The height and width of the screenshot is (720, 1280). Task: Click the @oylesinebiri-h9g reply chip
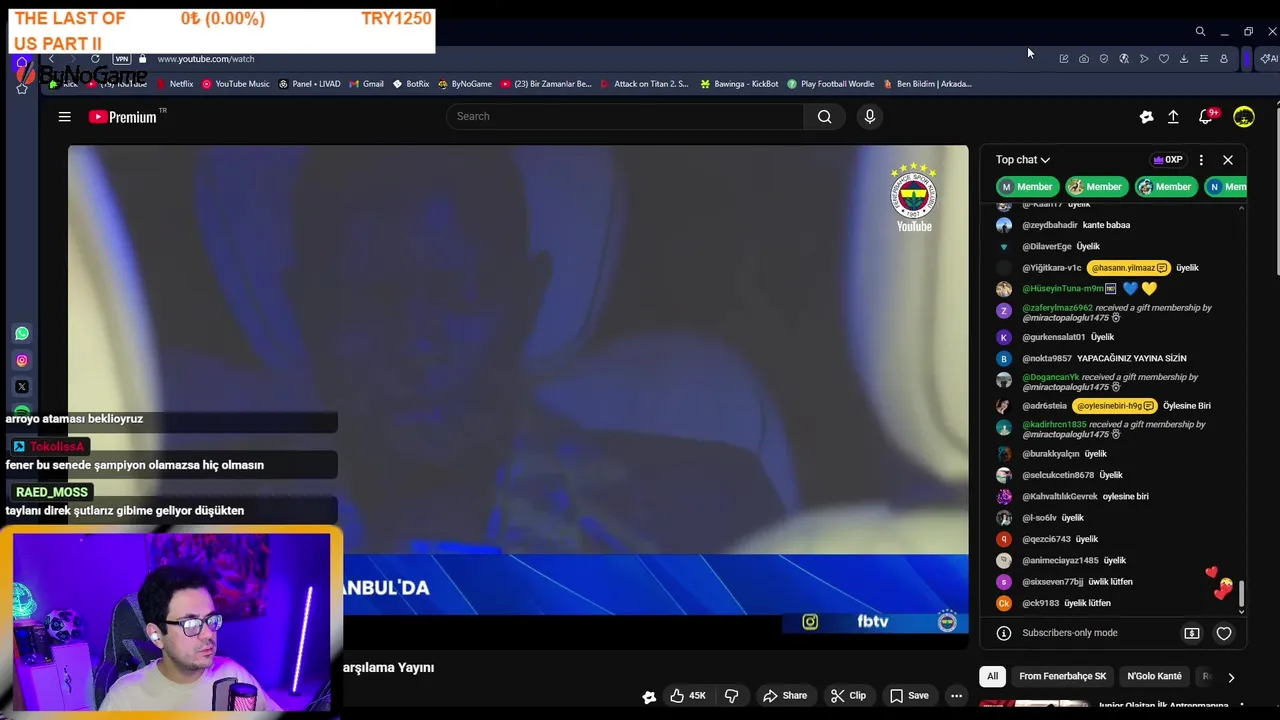click(1115, 406)
